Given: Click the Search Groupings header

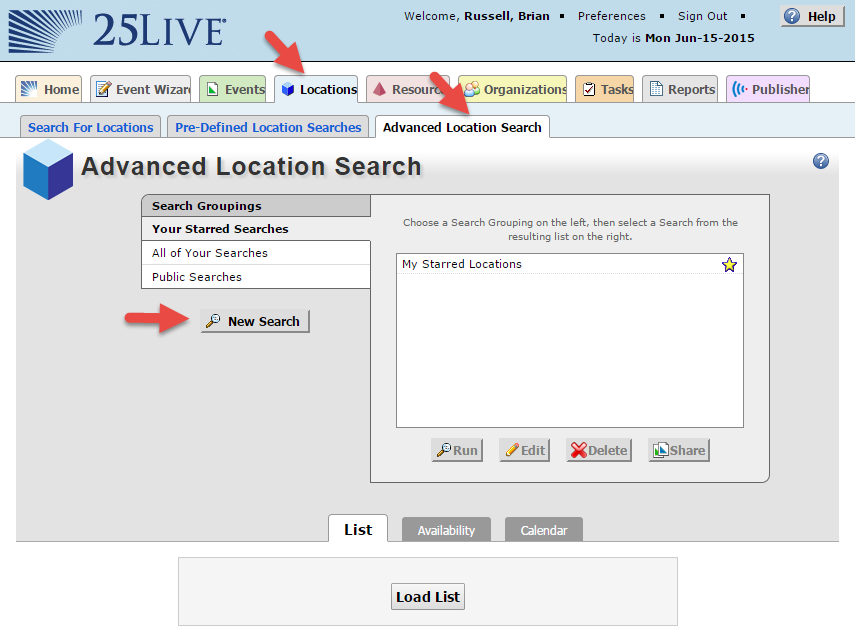Looking at the screenshot, I should click(x=256, y=206).
